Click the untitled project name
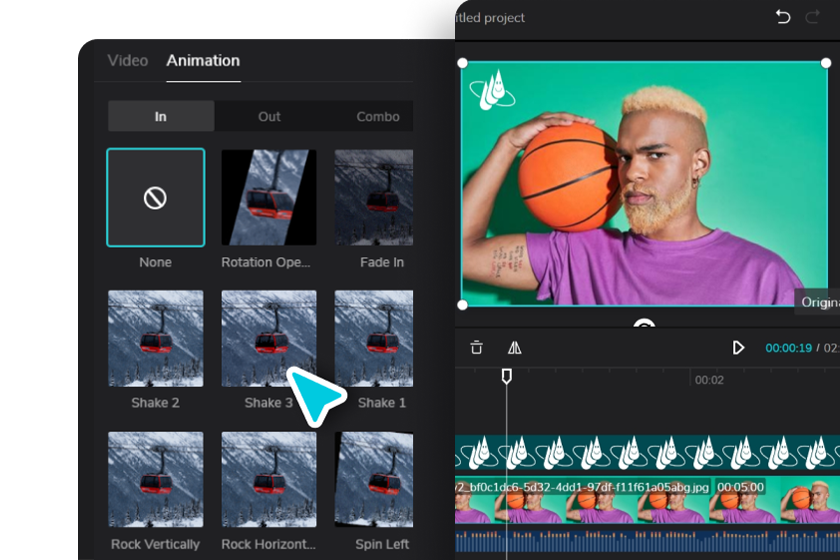Screen dimensions: 840x560 pyautogui.click(x=490, y=18)
